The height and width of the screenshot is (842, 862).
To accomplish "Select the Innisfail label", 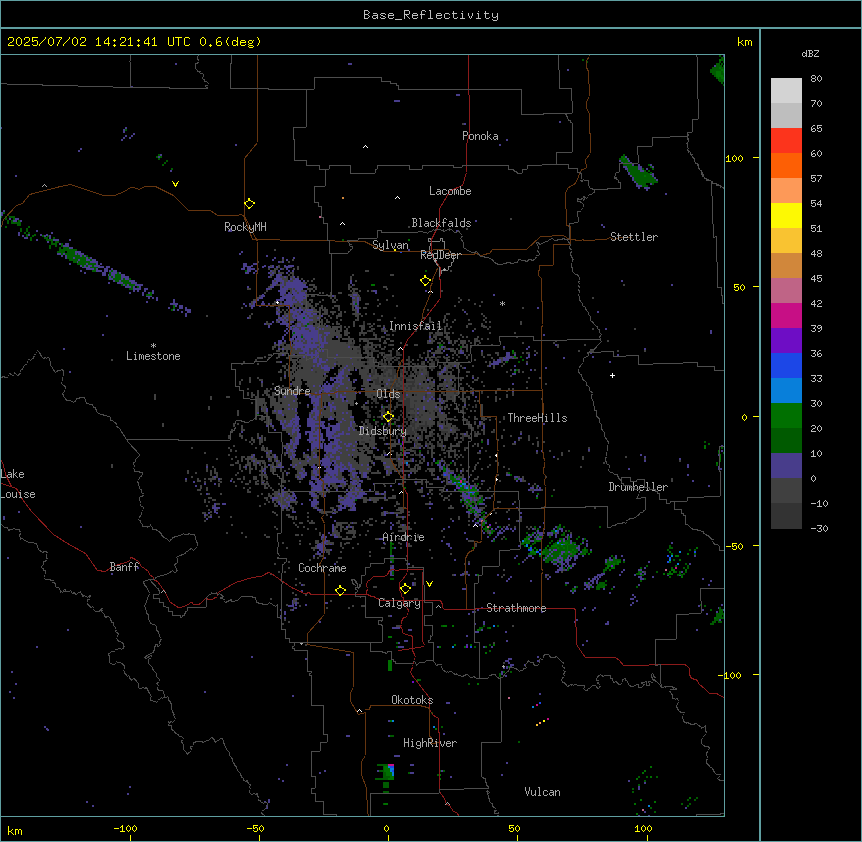I will tap(416, 326).
